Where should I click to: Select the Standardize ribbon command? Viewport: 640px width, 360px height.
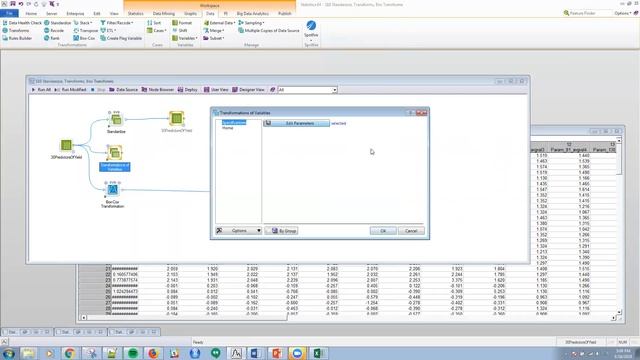(57, 23)
